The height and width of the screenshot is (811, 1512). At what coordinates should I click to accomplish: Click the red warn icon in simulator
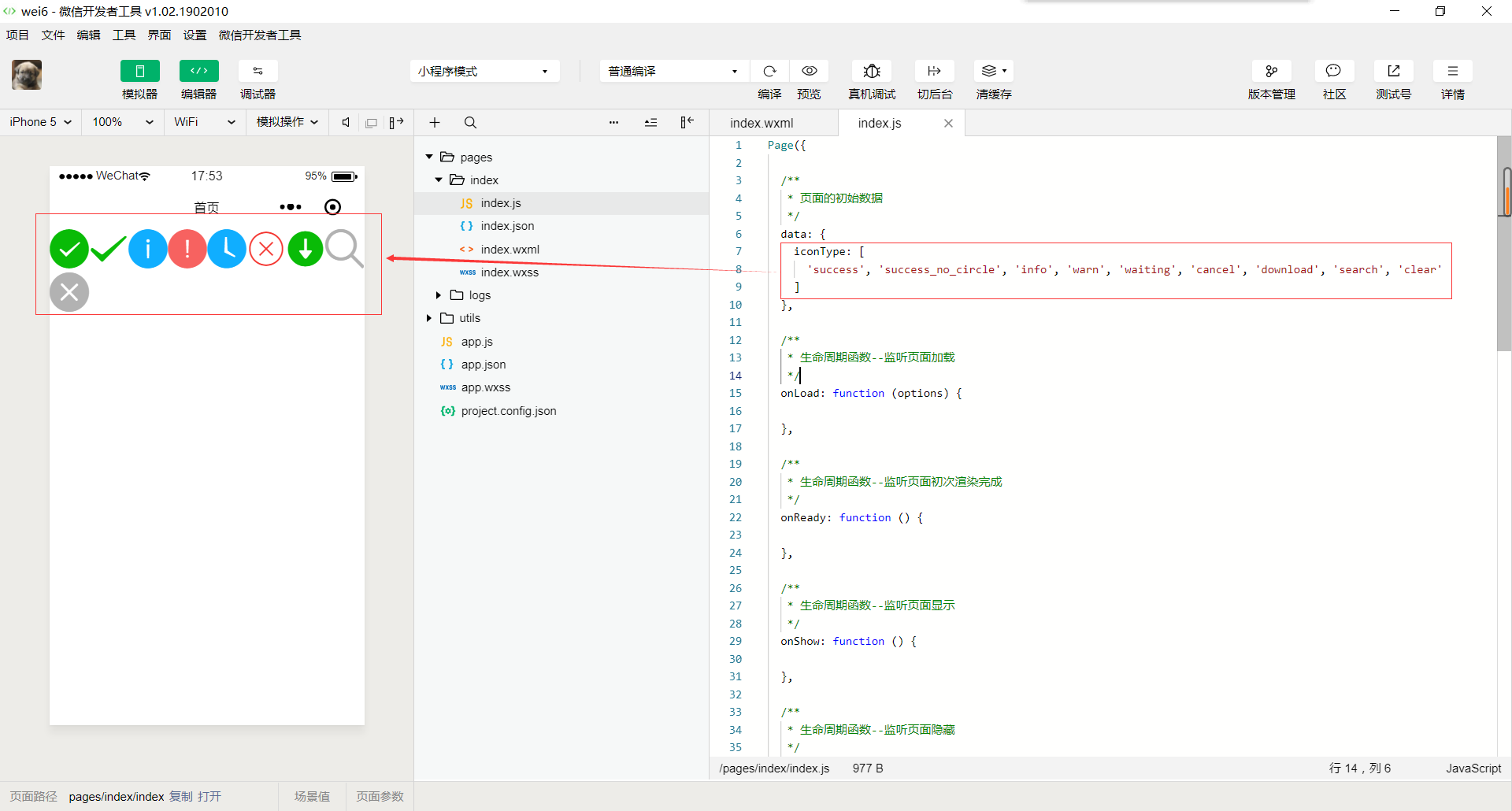click(187, 249)
